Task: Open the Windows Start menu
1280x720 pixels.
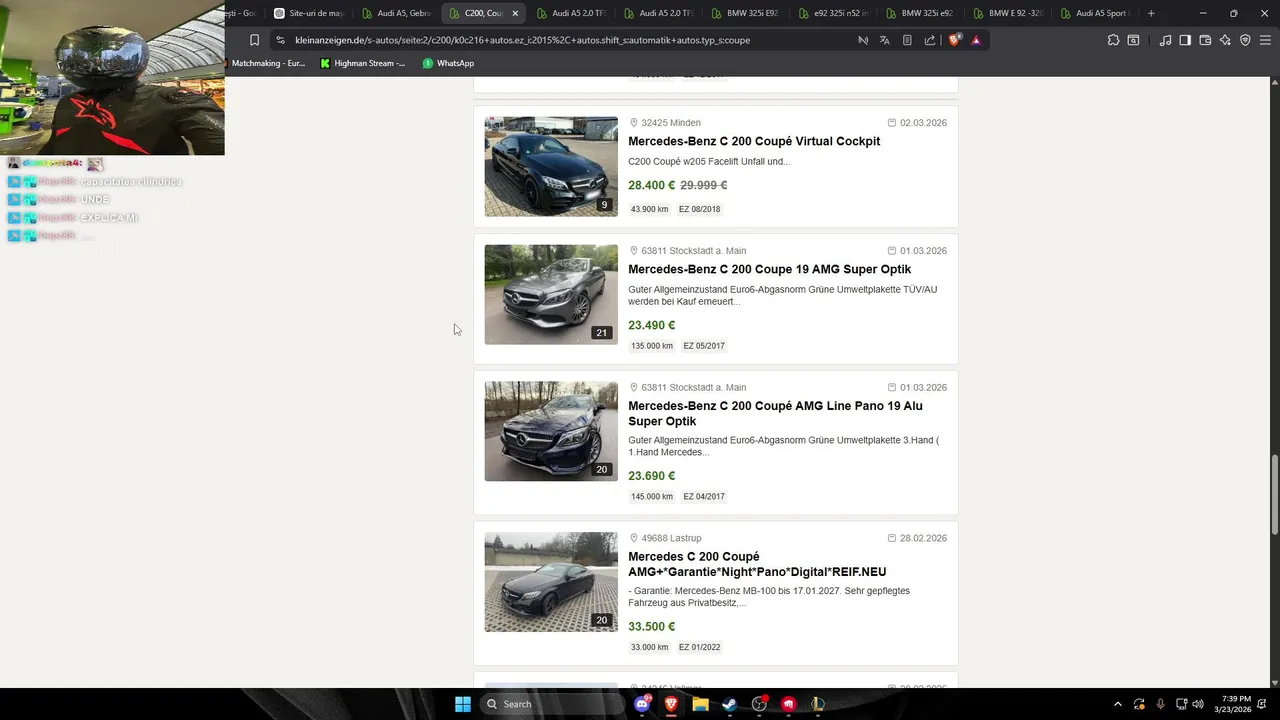Action: click(462, 704)
